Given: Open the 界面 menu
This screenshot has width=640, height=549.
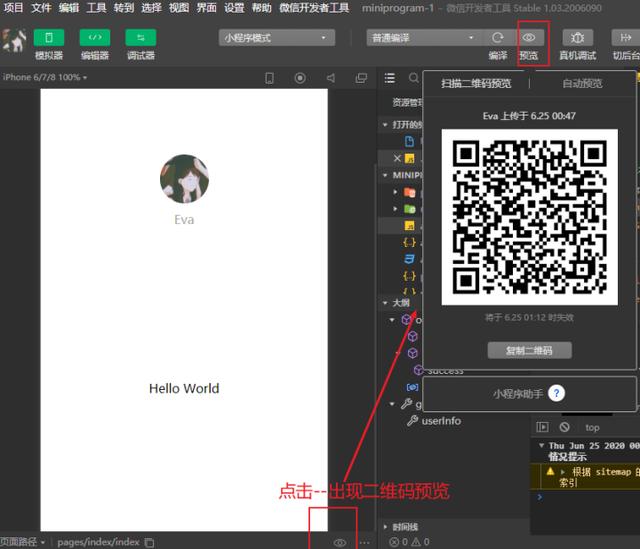Looking at the screenshot, I should [x=207, y=8].
